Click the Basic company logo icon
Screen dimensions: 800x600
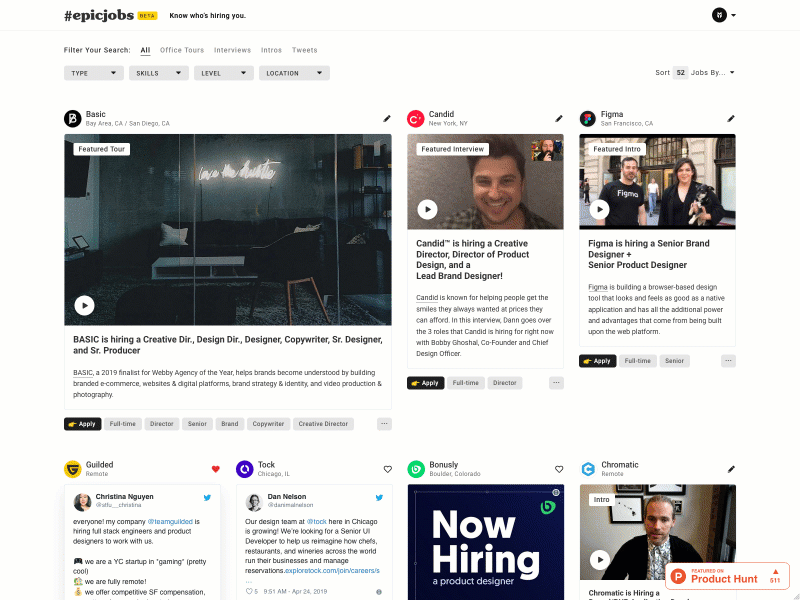pos(71,118)
